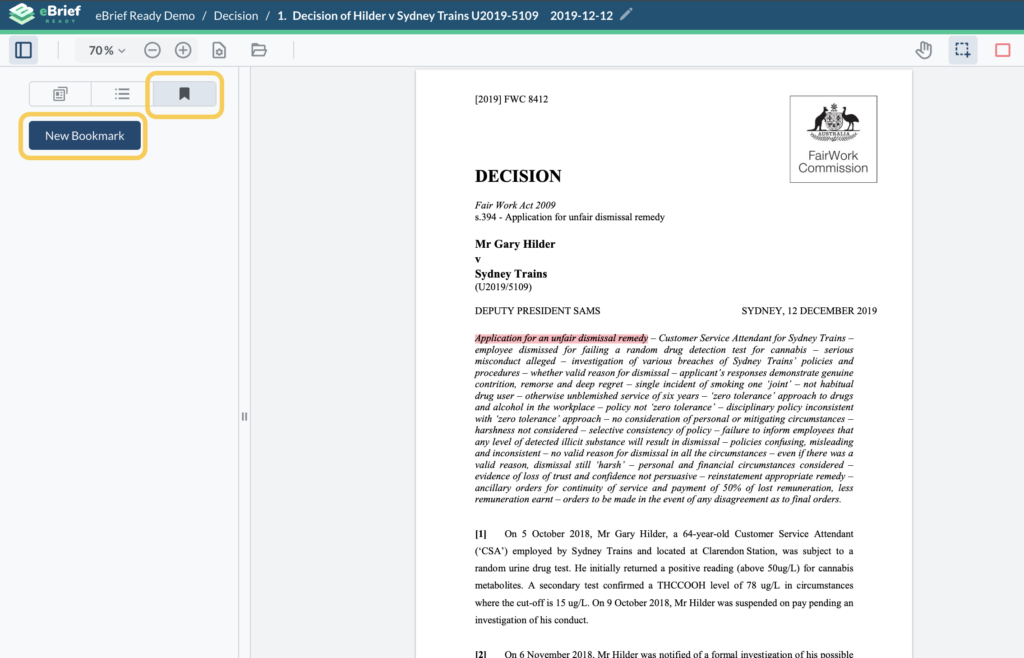Go to the Decision breadcrumb
Image resolution: width=1024 pixels, height=658 pixels.
point(236,16)
